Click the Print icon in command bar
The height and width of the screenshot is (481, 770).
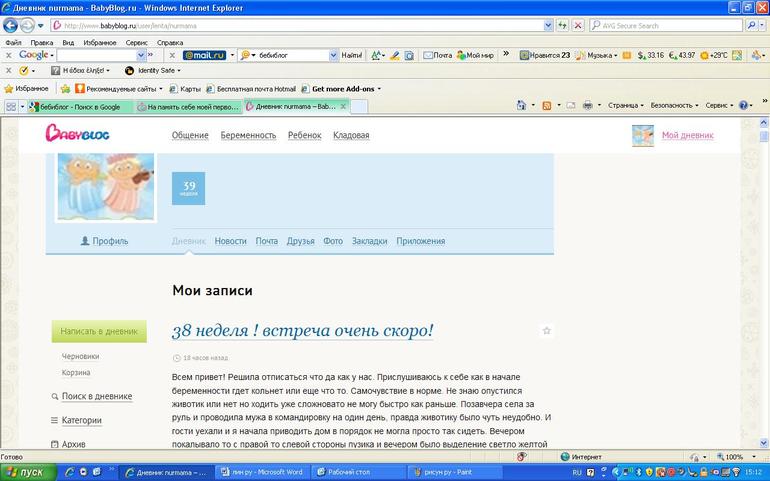[x=587, y=105]
